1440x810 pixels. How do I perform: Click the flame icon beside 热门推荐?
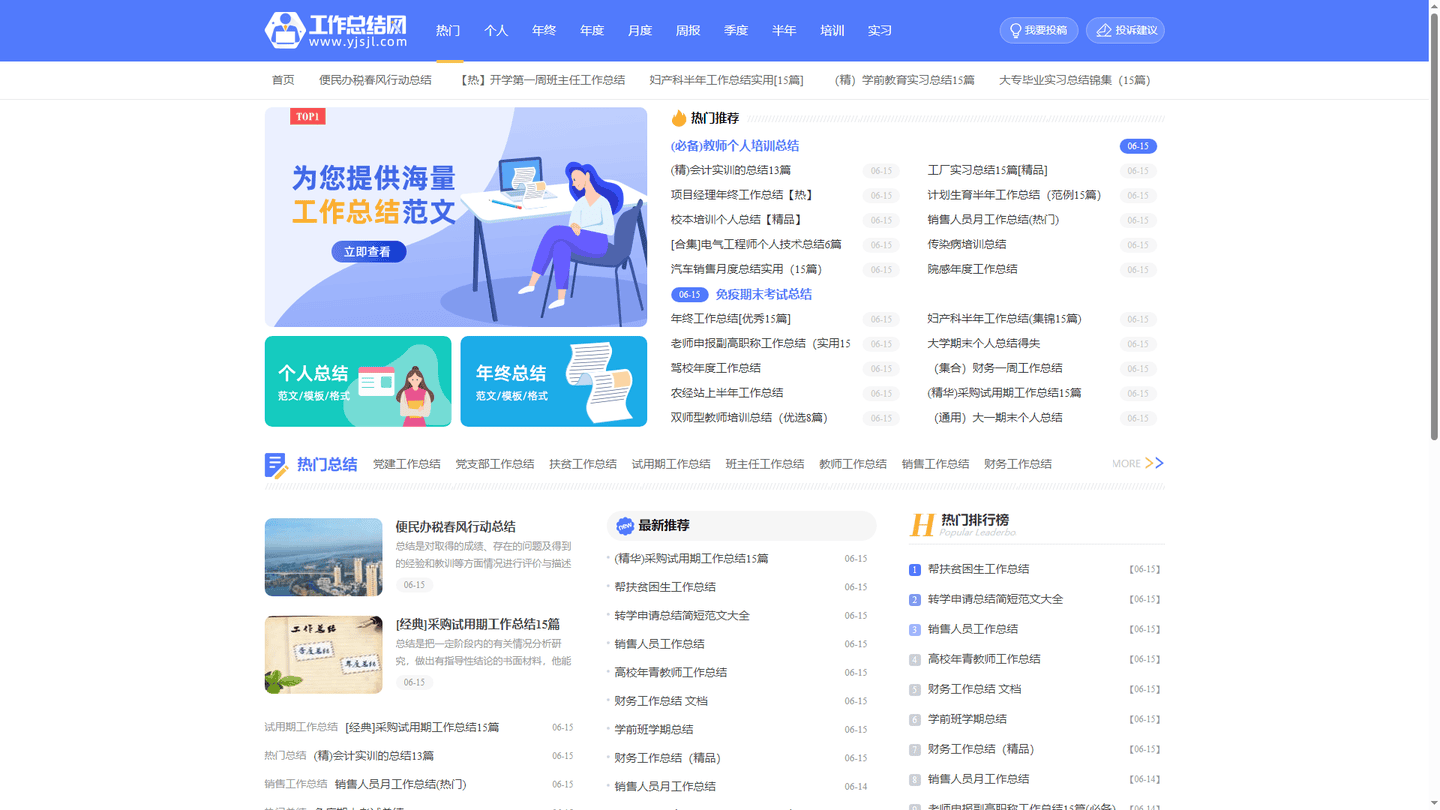(679, 118)
